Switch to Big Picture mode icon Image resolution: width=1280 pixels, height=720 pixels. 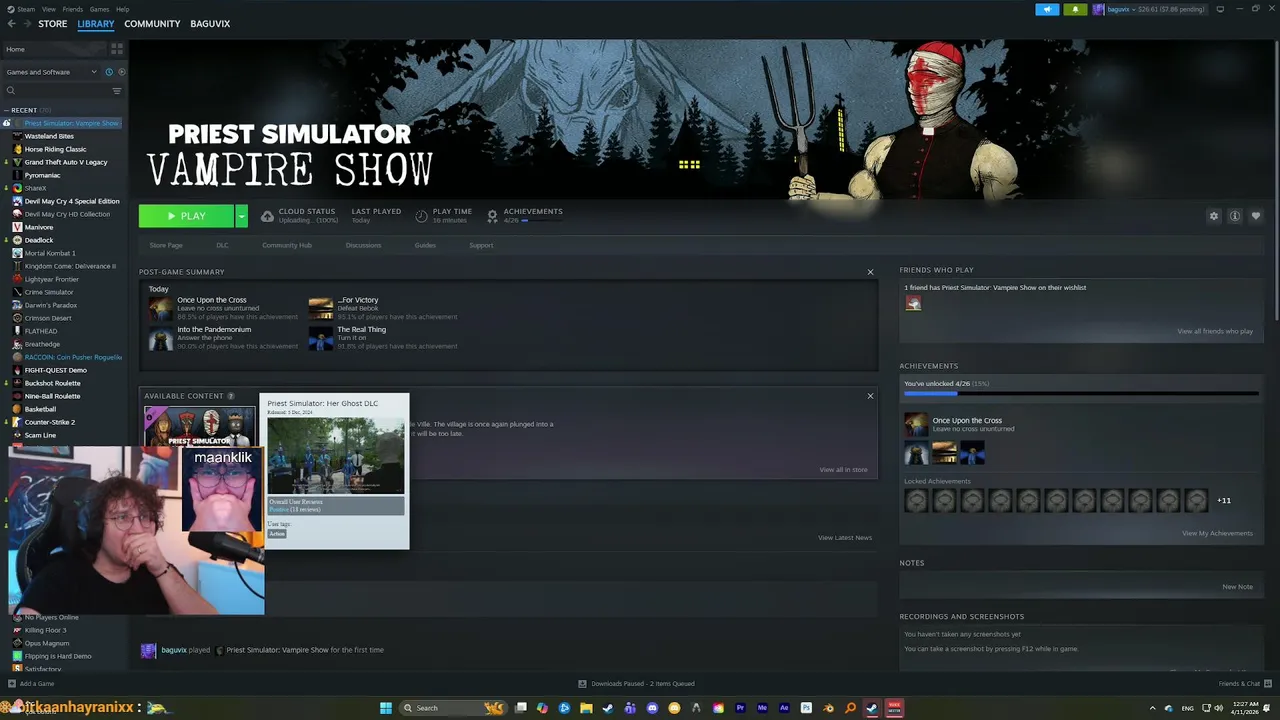pos(1220,9)
